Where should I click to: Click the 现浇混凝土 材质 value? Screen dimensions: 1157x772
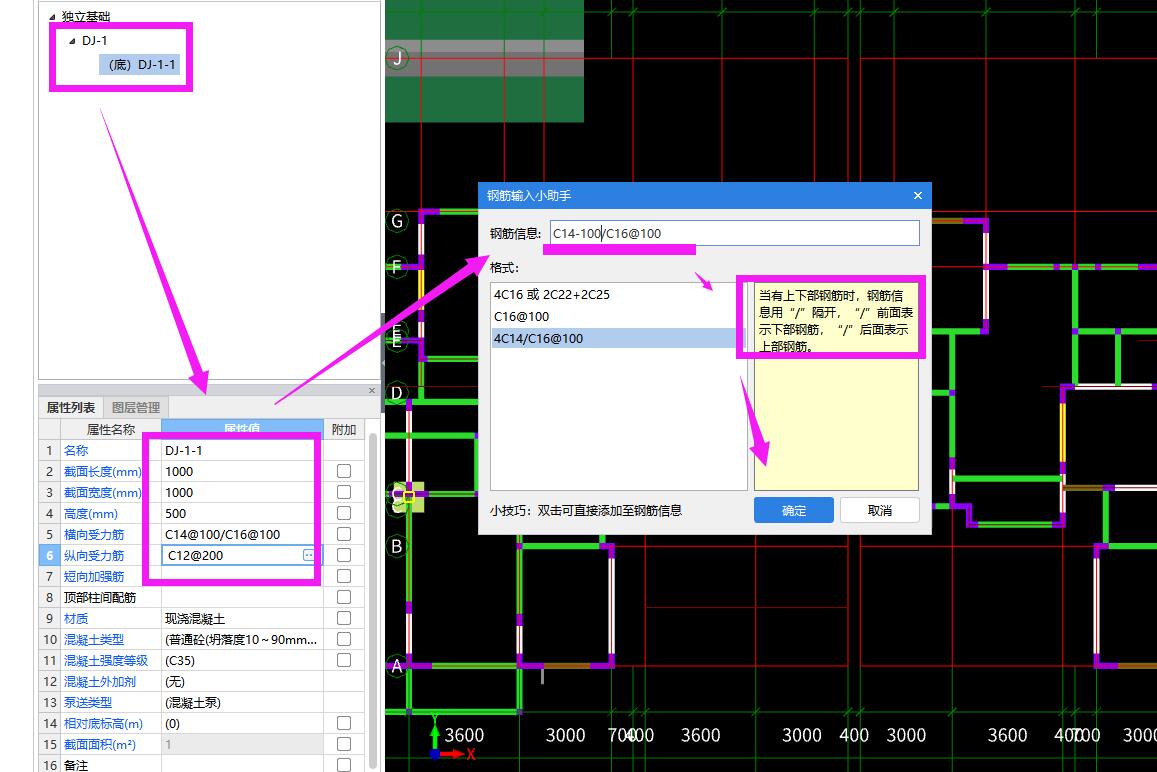[242, 618]
